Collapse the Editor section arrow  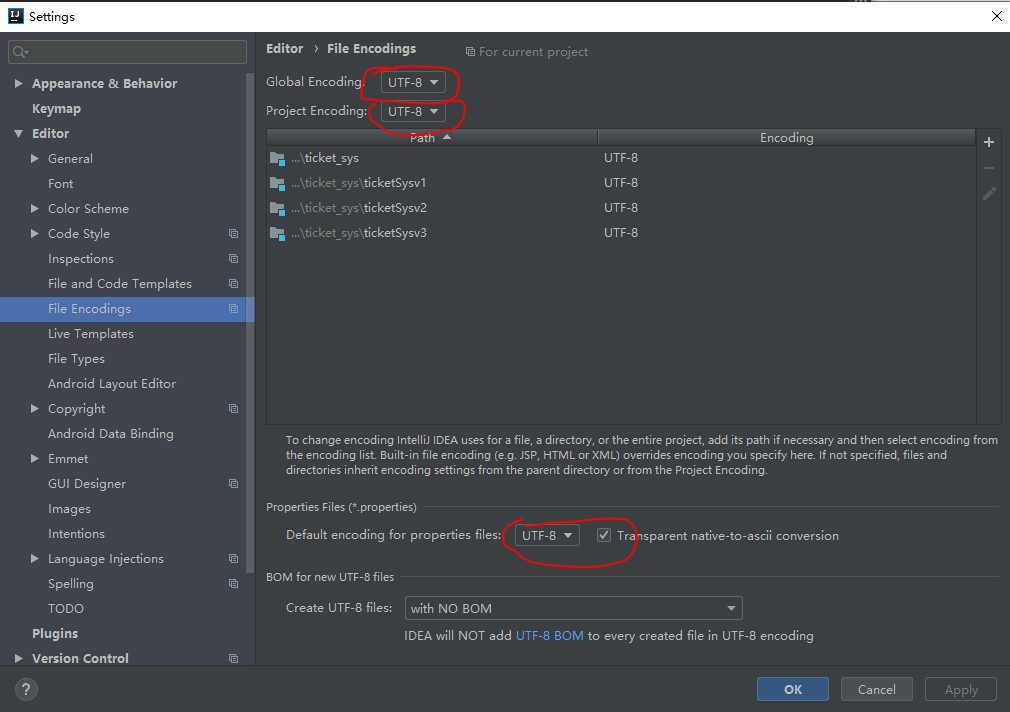click(19, 133)
